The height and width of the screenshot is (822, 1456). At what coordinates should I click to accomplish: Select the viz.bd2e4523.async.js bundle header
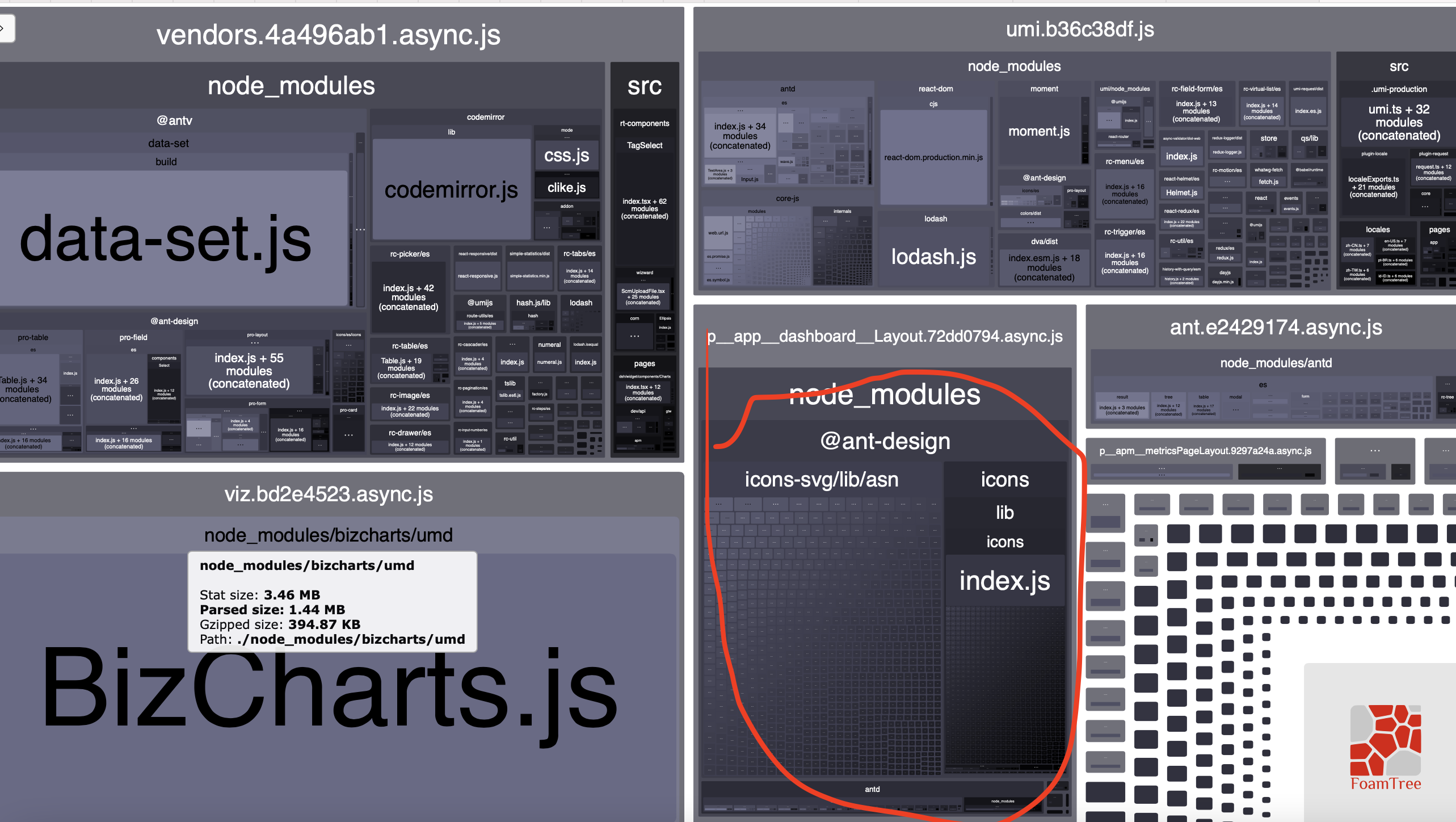coord(328,494)
